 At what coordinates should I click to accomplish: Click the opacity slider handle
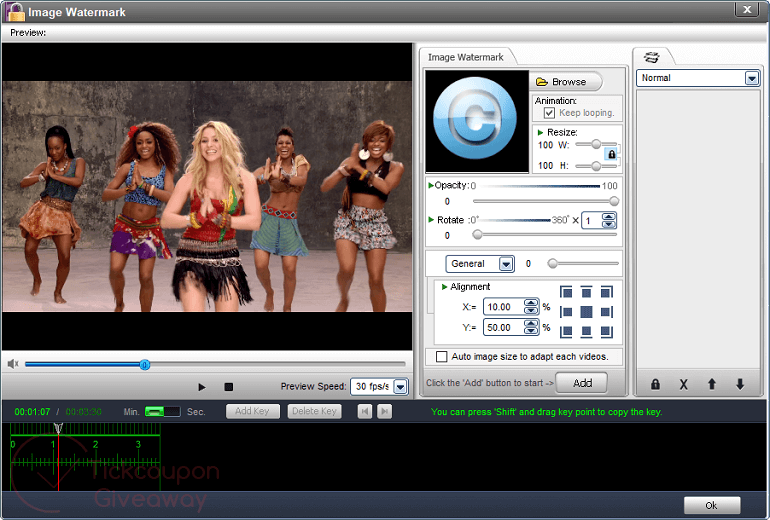point(614,201)
